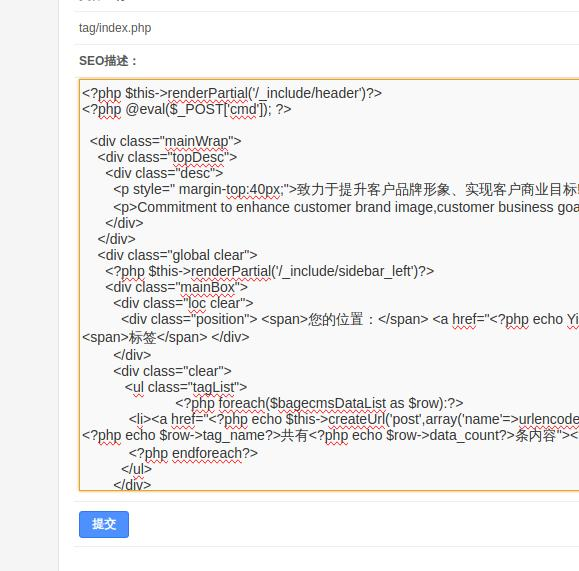Viewport: 579px width, 571px height.
Task: Click the closing </ul> line
Action: pyautogui.click(x=136, y=469)
